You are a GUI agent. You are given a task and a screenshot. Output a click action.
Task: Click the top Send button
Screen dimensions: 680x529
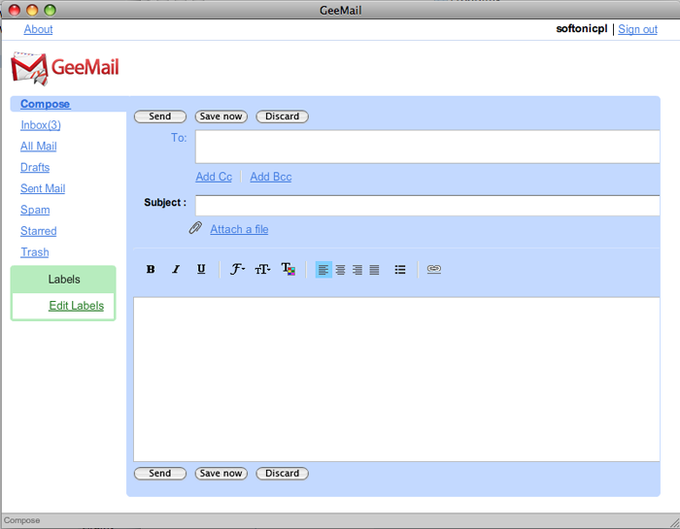tap(160, 117)
